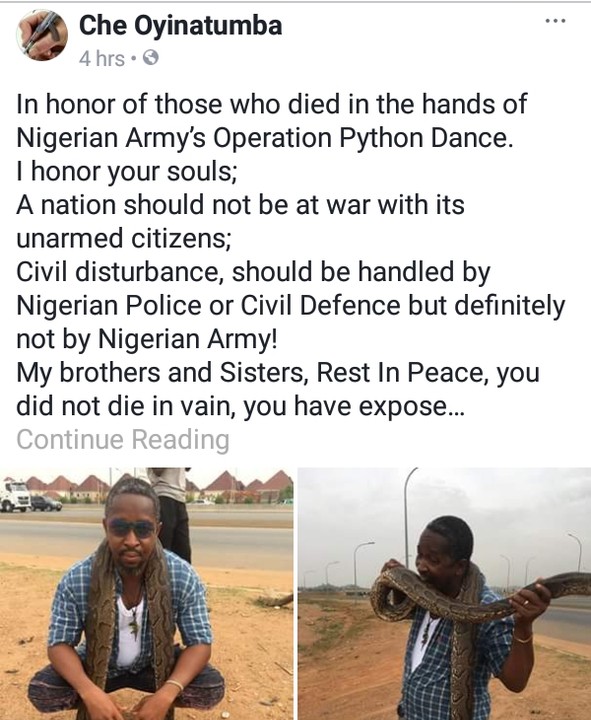Image resolution: width=591 pixels, height=720 pixels.
Task: Expand truncated text at 'you have expose…'
Action: tap(354, 406)
